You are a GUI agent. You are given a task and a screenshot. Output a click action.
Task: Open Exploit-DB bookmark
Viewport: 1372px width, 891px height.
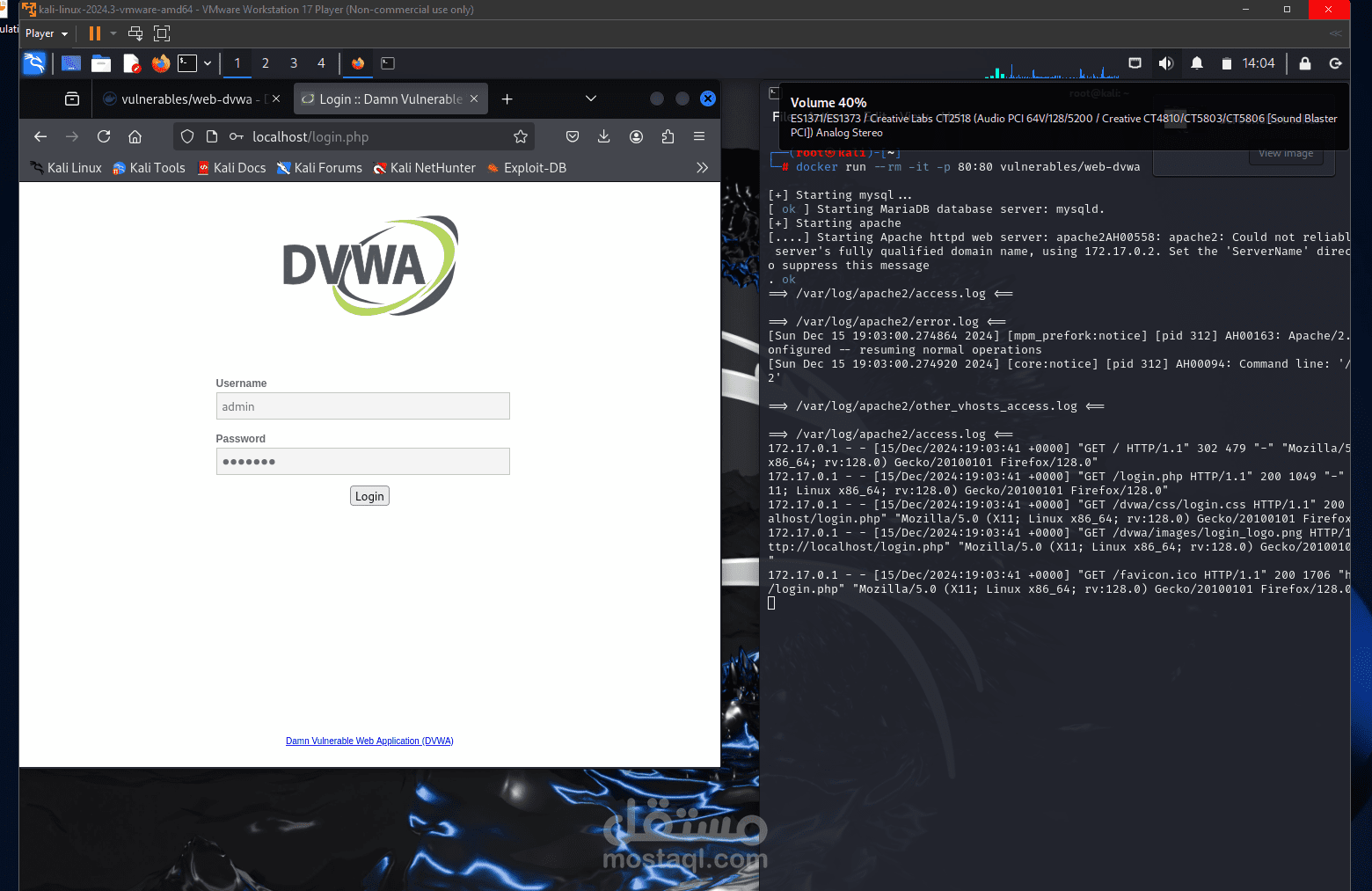coord(526,168)
